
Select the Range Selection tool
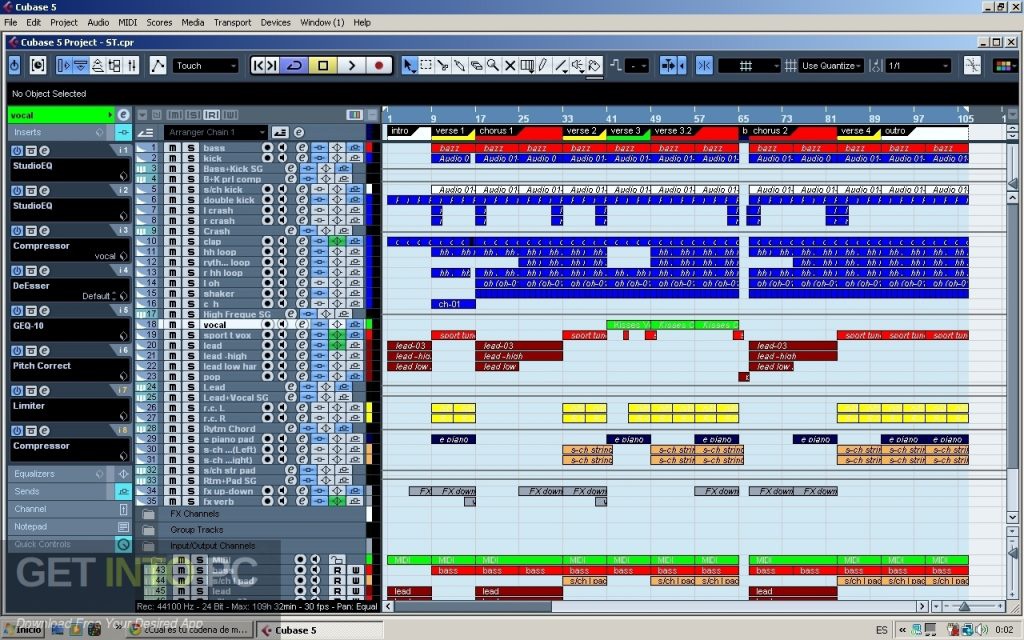426,65
